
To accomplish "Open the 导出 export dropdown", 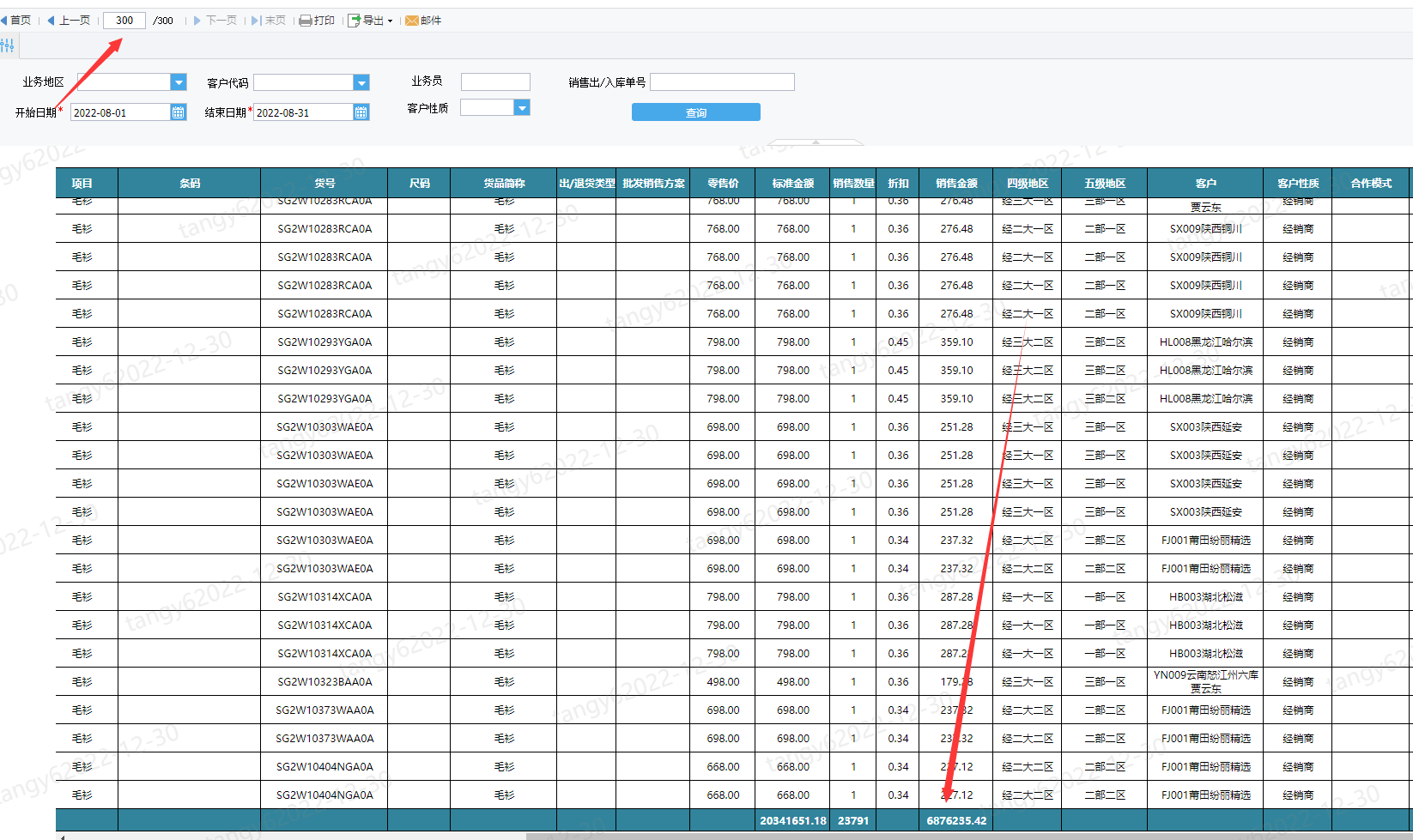I will (x=371, y=21).
